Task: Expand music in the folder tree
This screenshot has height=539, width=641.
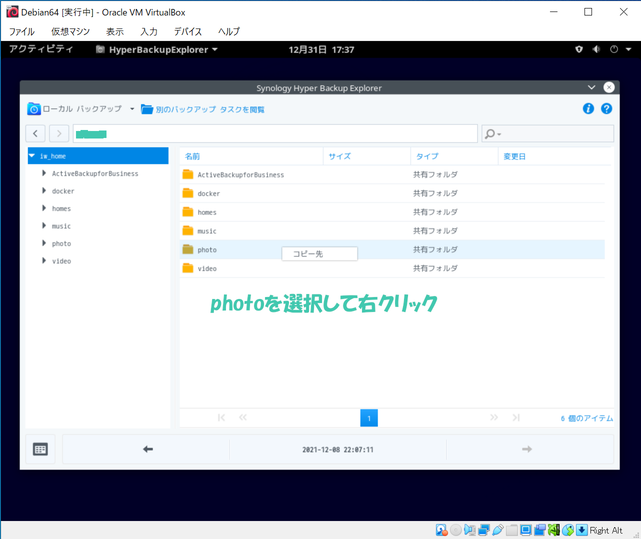Action: coord(44,226)
